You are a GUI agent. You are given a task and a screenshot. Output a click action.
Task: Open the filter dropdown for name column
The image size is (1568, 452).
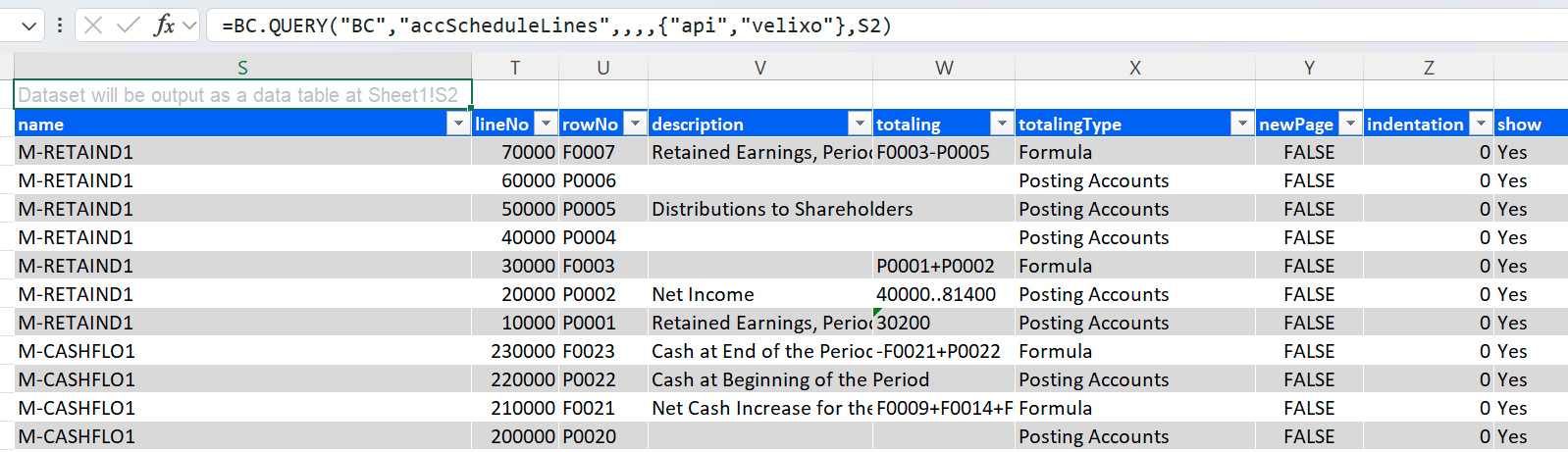[457, 124]
